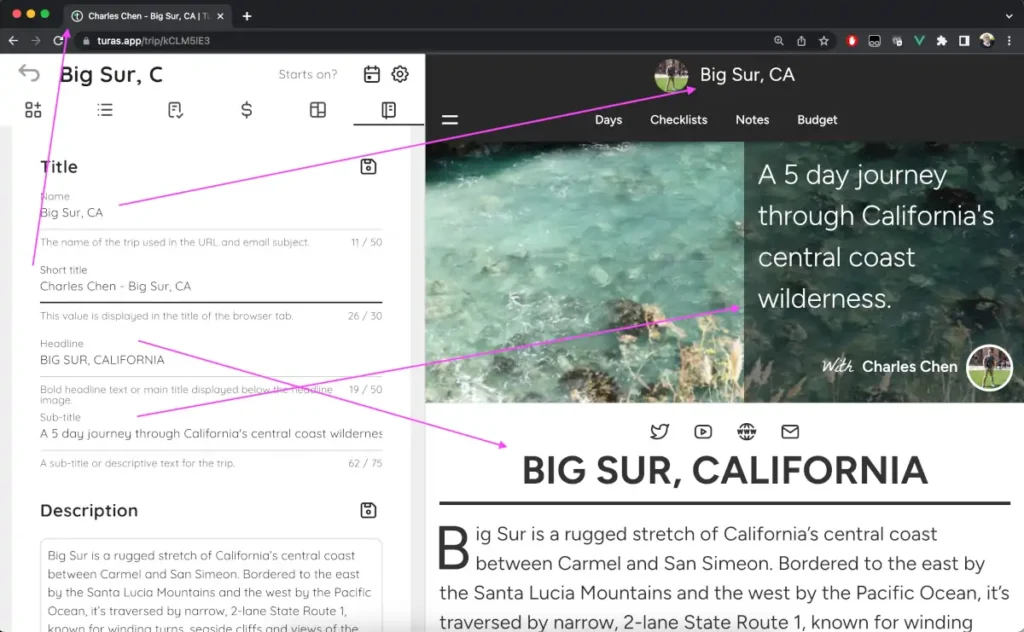Click the YouTube icon in the preview
Viewport: 1024px width, 632px height.
[x=703, y=432]
